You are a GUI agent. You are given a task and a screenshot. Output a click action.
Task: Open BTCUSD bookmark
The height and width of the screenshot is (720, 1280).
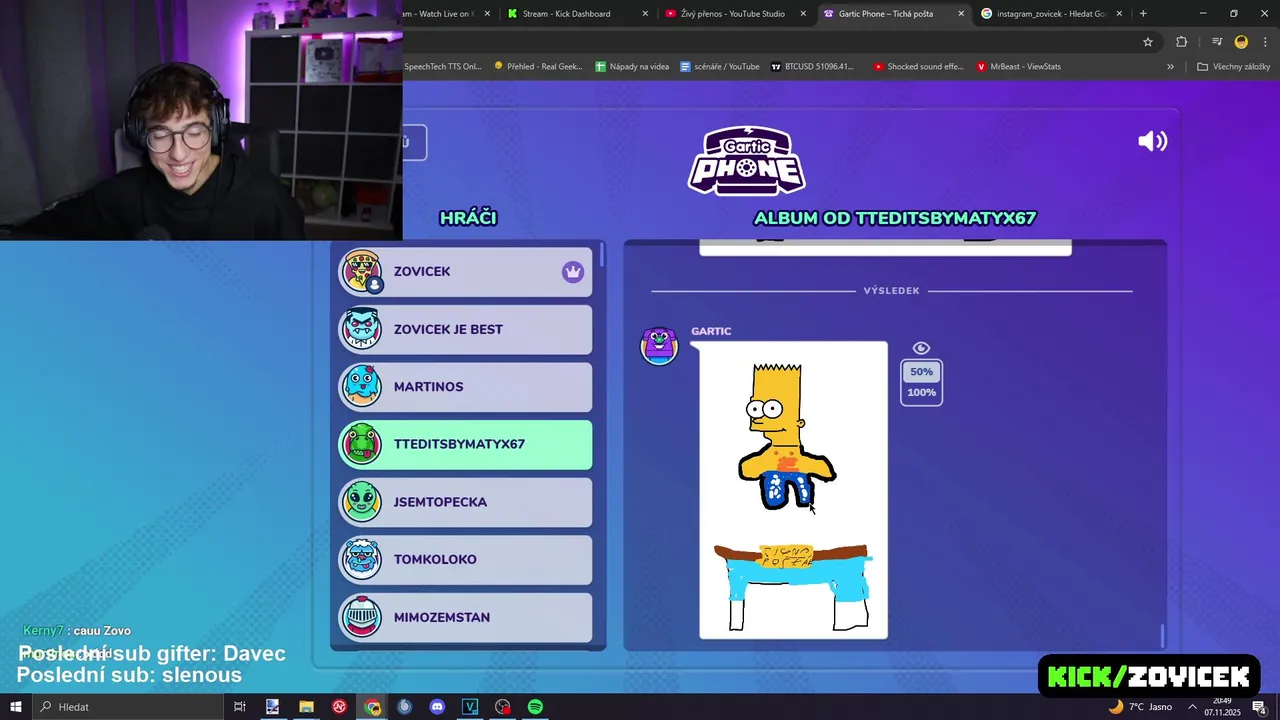tap(812, 67)
